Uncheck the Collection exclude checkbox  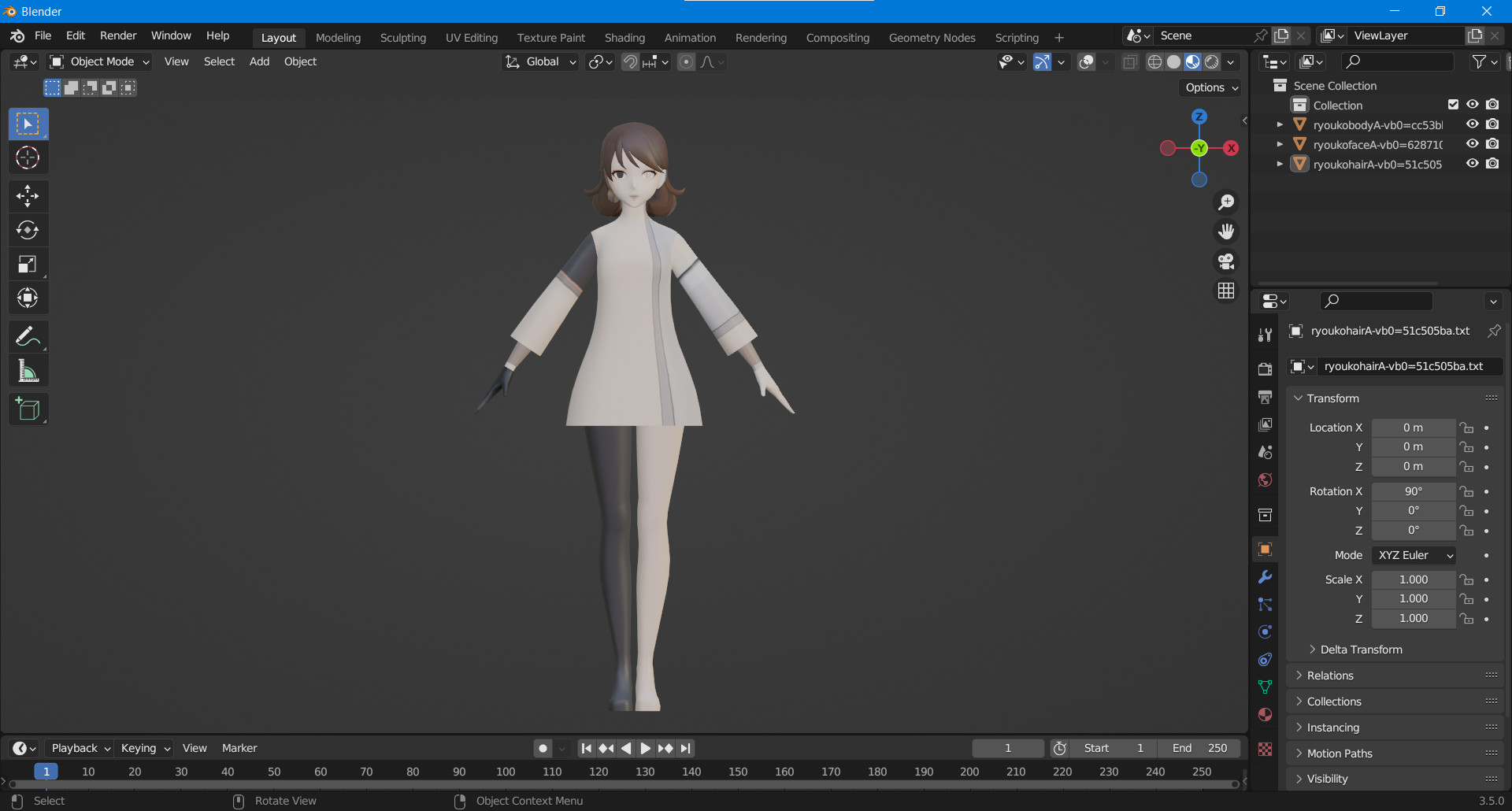pos(1453,105)
